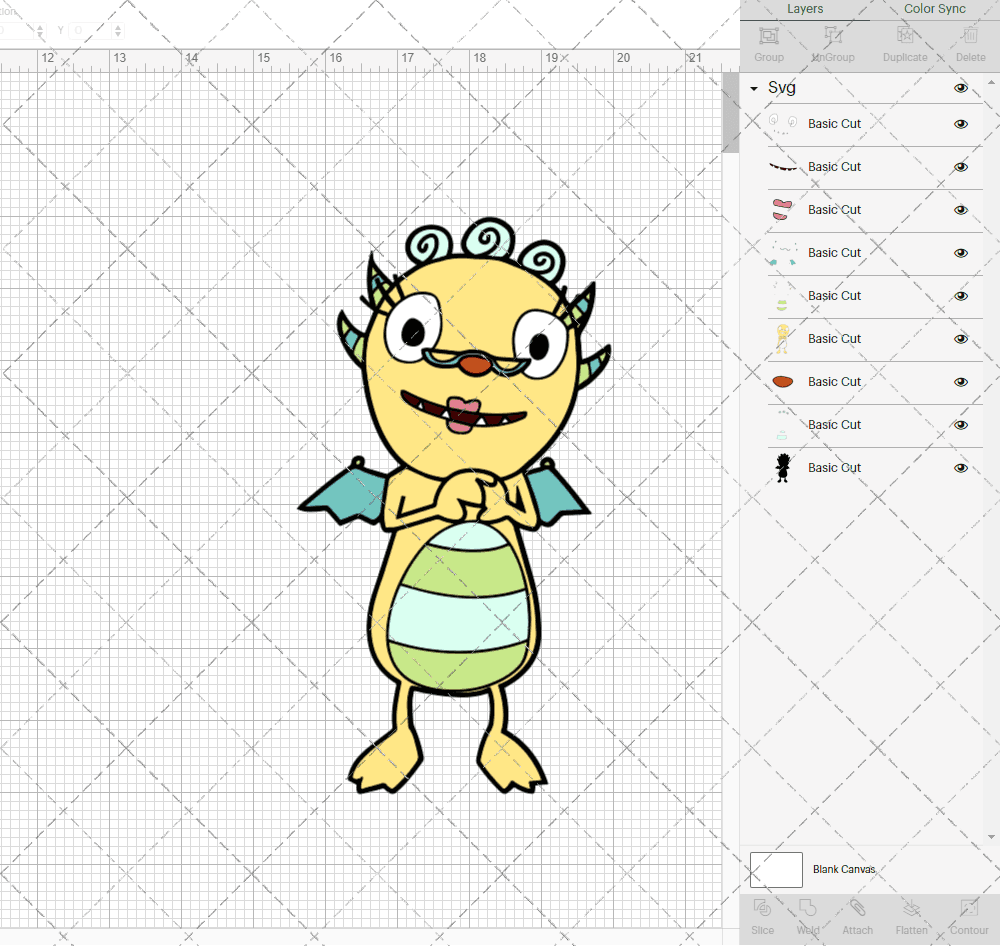Hide the green stripes layer
This screenshot has width=1000, height=946.
(961, 296)
